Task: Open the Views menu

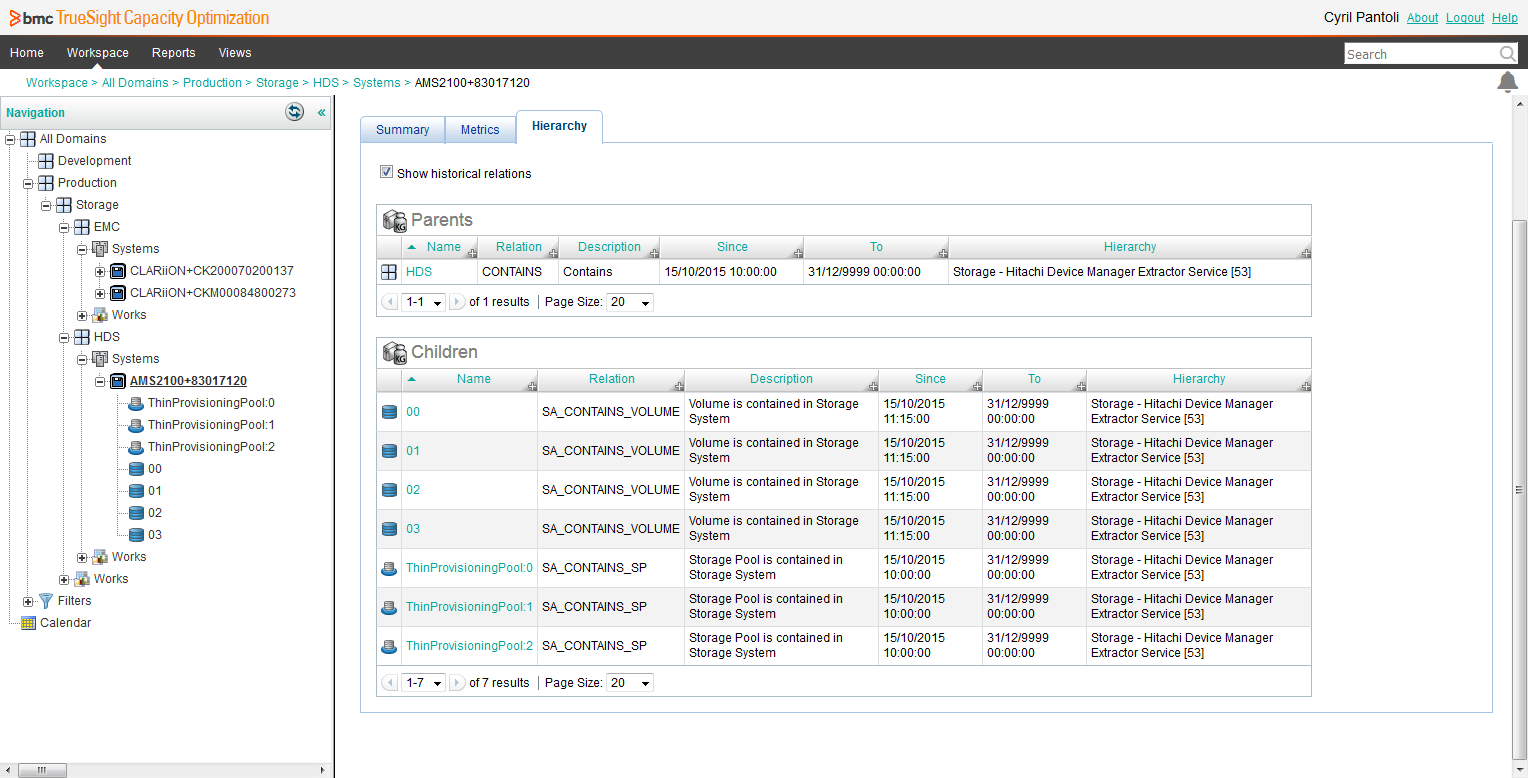Action: (x=235, y=53)
